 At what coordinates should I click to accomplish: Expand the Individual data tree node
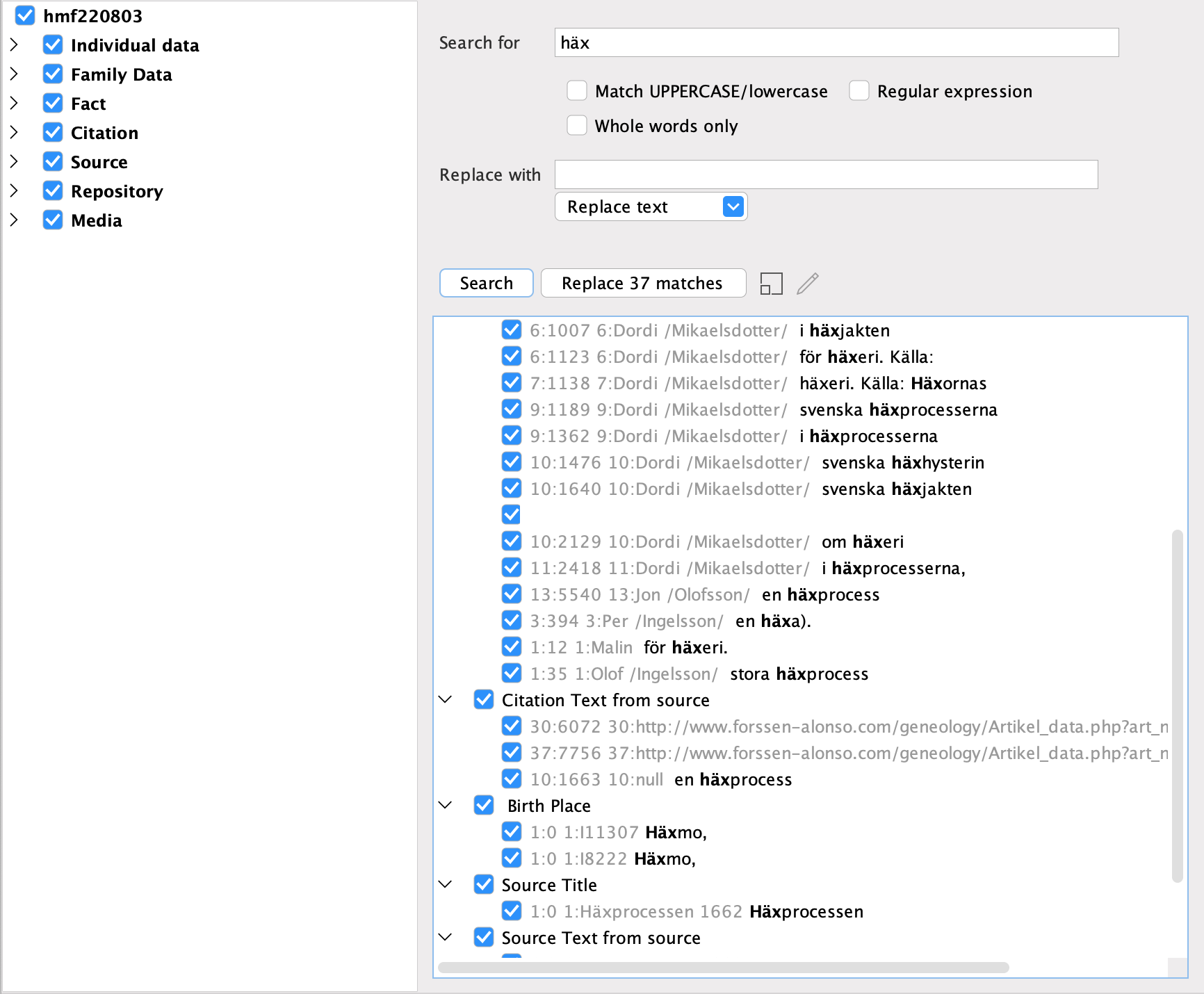[x=14, y=45]
